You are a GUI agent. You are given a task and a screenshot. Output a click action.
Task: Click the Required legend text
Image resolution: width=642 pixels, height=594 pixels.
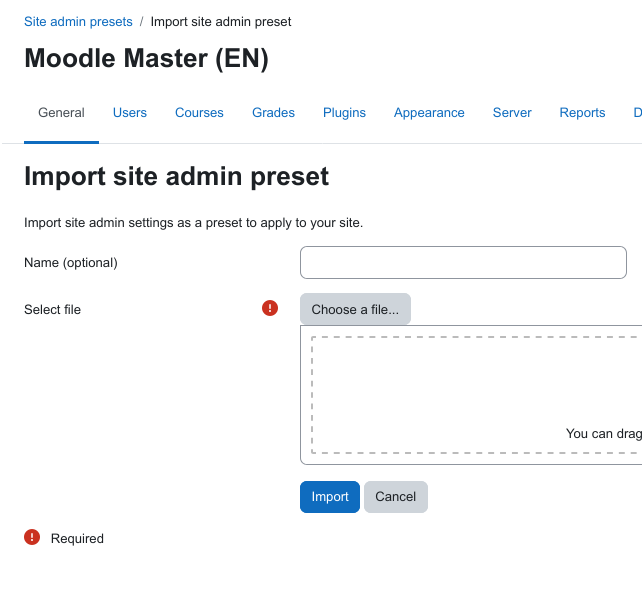pos(77,538)
